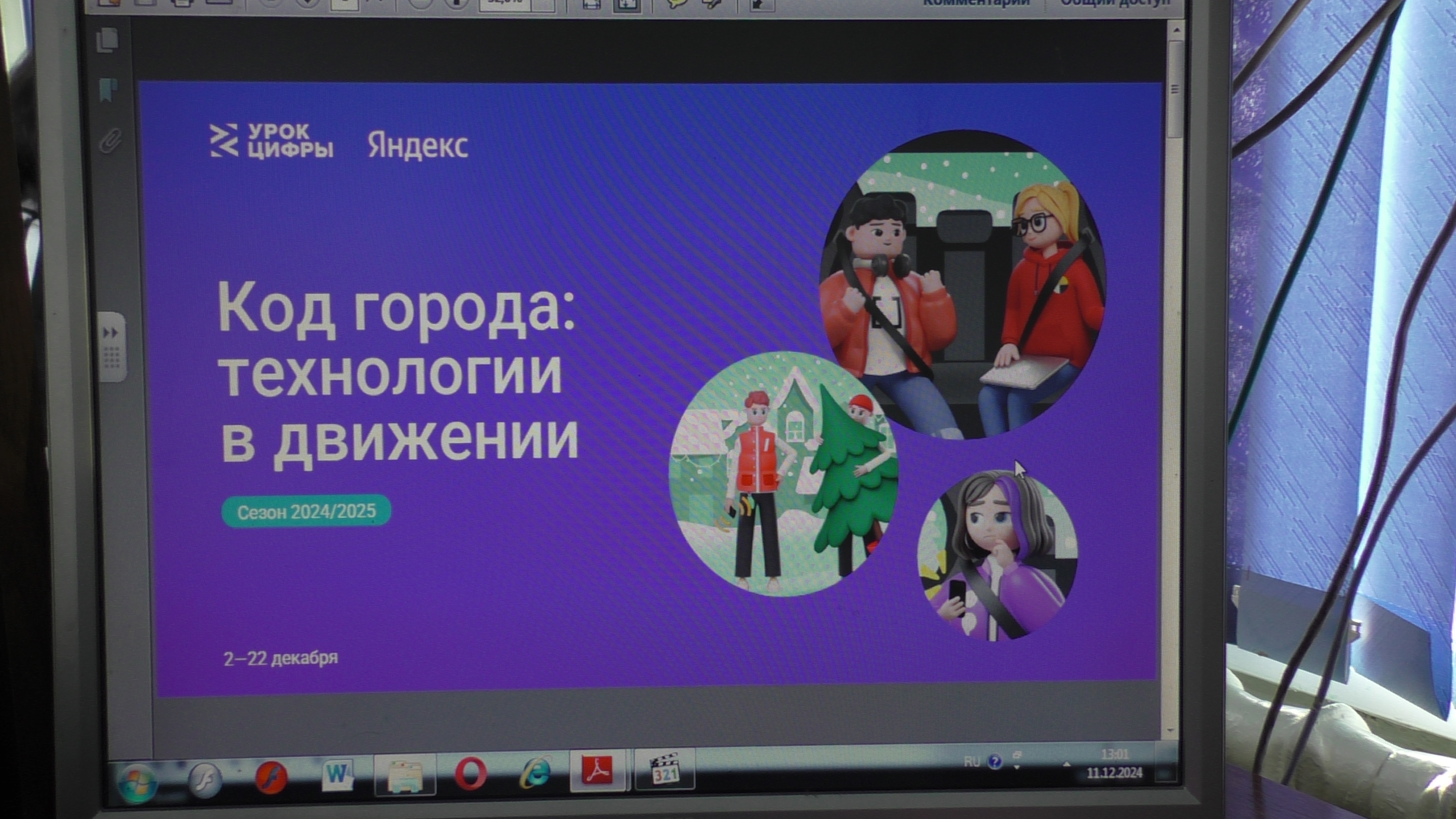Click the технологии title line

[390, 375]
